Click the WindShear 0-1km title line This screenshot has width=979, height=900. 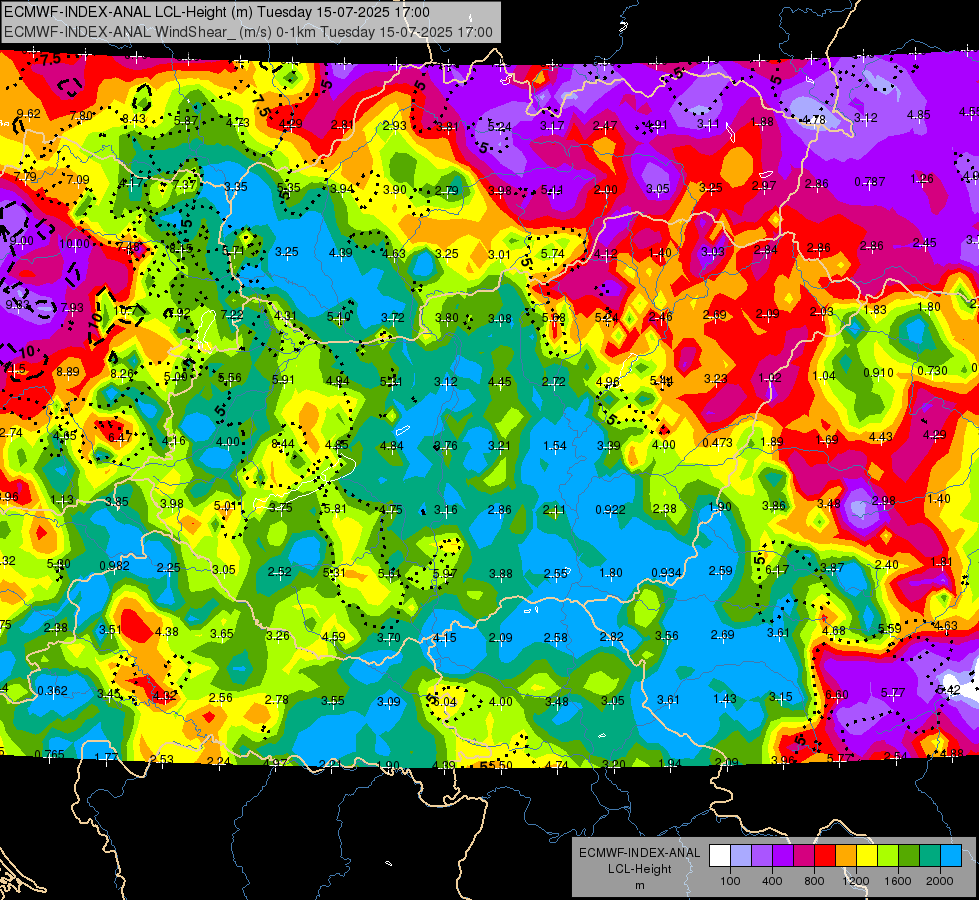coord(248,32)
